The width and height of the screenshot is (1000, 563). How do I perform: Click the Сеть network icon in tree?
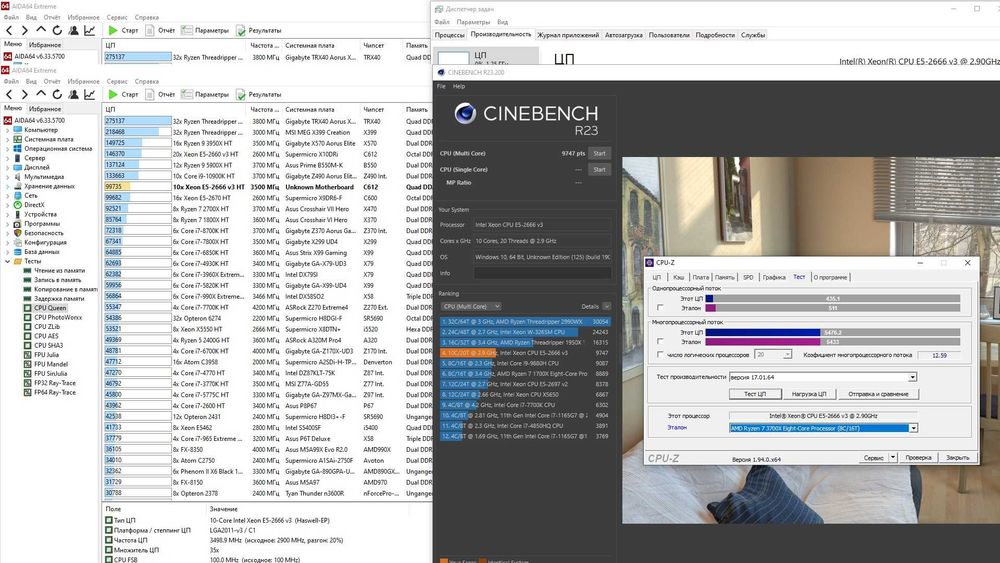click(18, 196)
